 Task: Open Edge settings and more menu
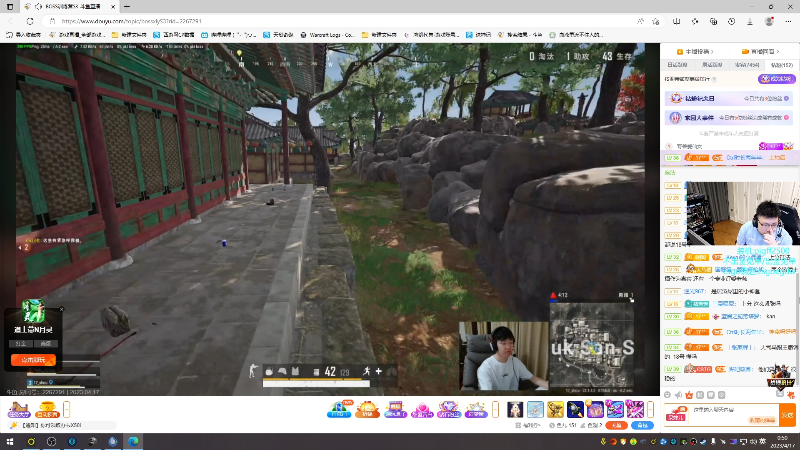pyautogui.click(x=788, y=21)
